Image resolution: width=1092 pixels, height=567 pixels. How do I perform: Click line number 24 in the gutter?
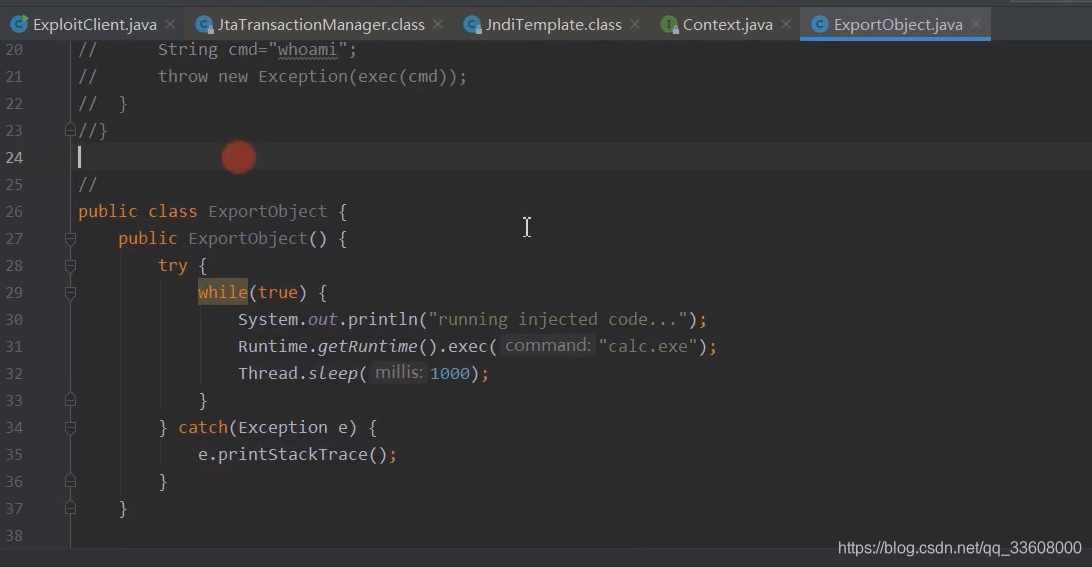[x=14, y=157]
